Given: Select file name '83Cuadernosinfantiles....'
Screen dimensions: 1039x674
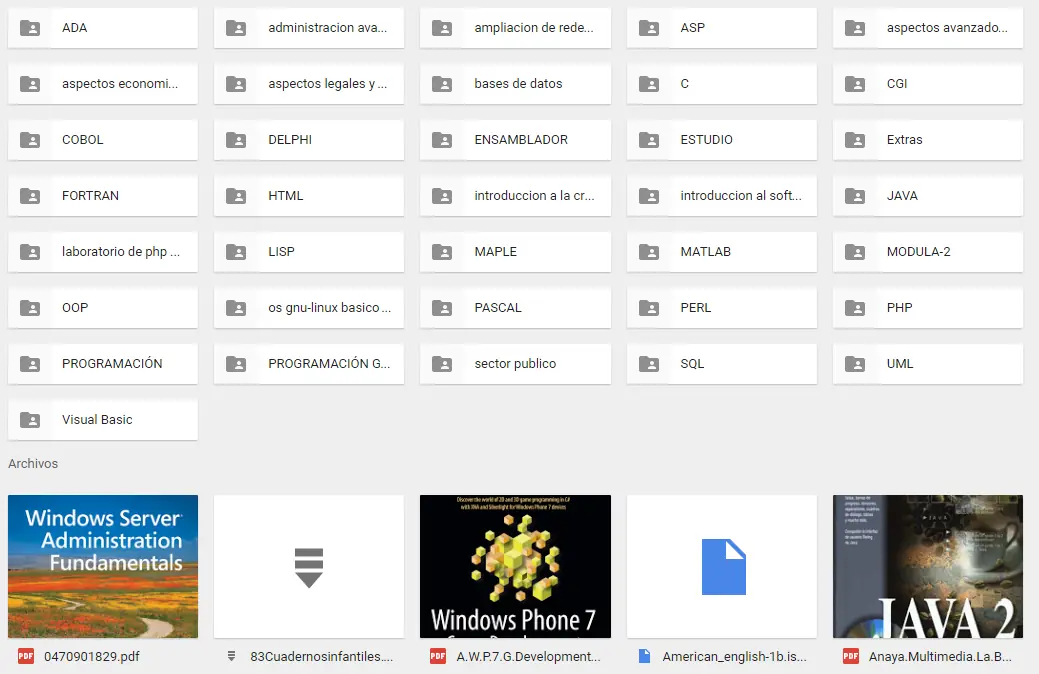Looking at the screenshot, I should (x=321, y=657).
